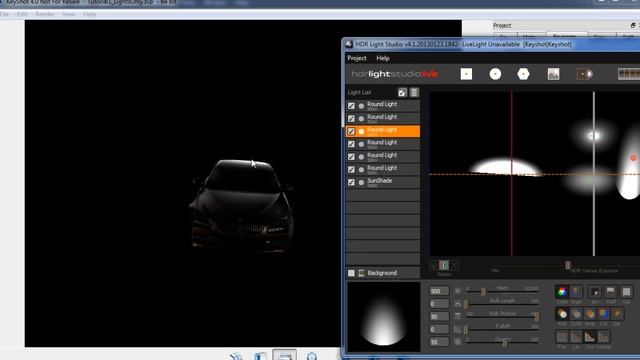Uncheck the first Round Light in list
This screenshot has width=640, height=360.
click(351, 106)
